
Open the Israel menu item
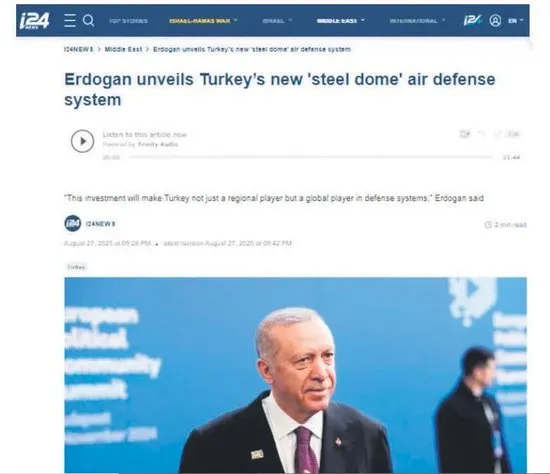tap(277, 21)
